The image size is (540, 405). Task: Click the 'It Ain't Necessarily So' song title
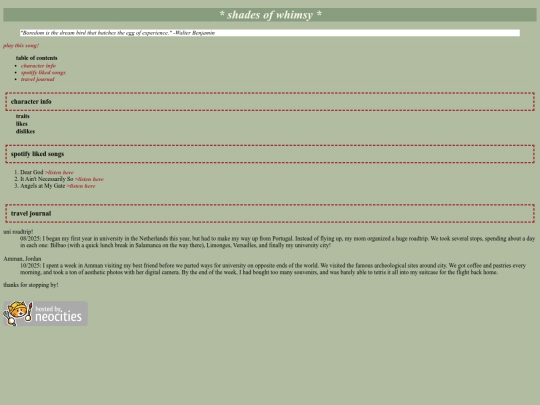tap(47, 179)
